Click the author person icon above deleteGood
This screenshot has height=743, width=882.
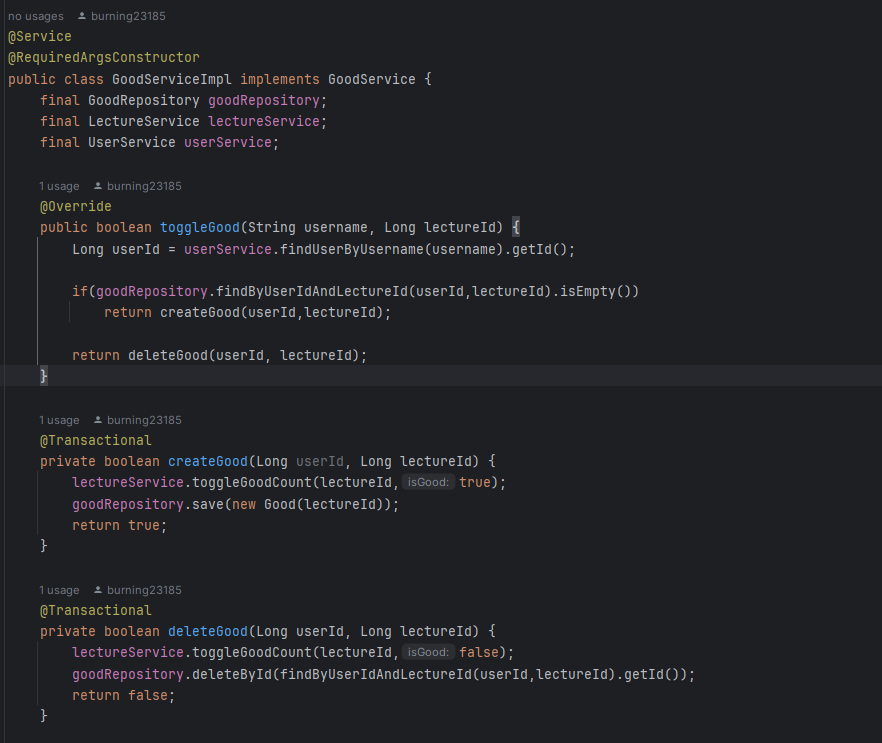[x=98, y=589]
